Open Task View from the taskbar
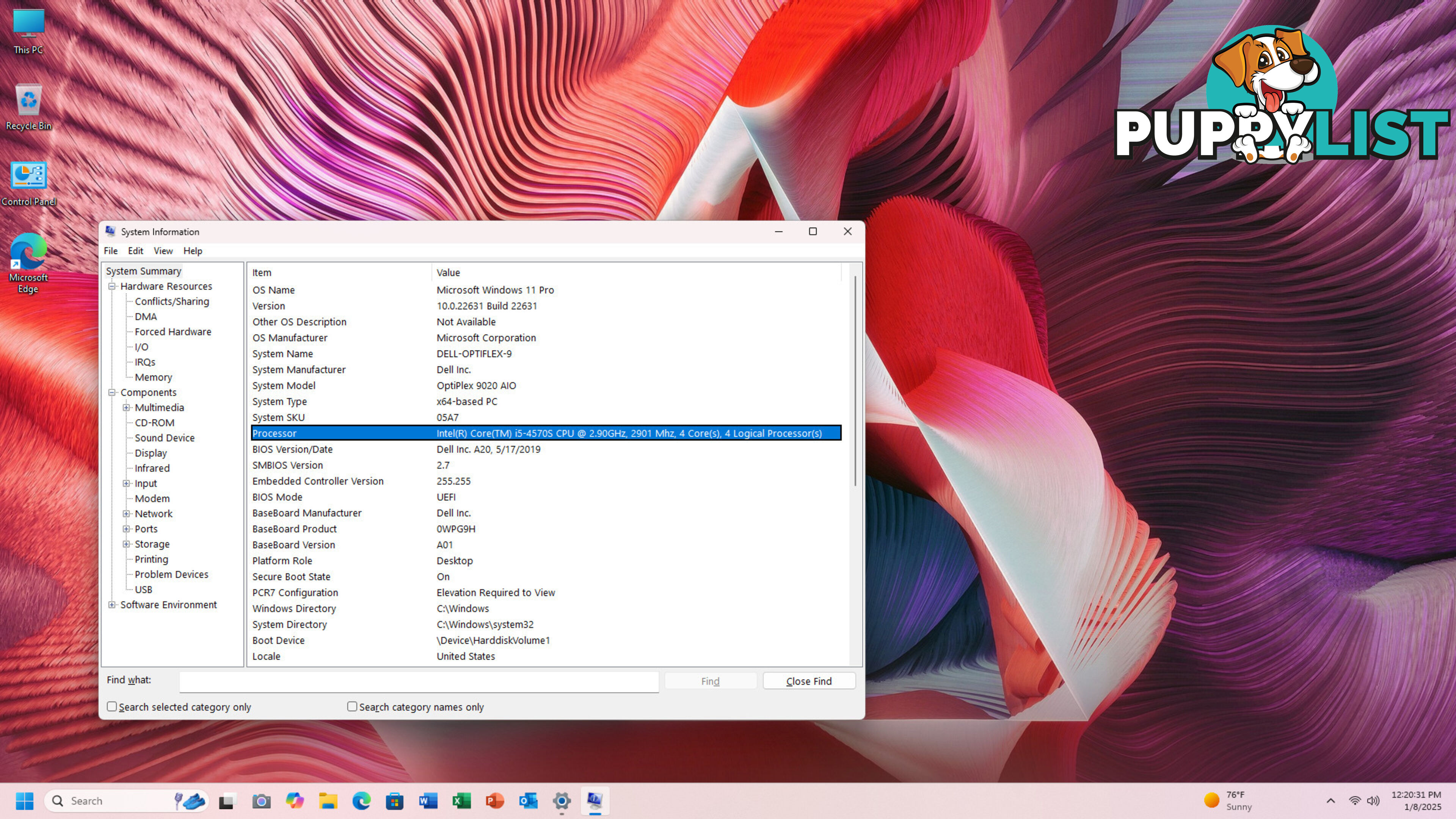Image resolution: width=1456 pixels, height=819 pixels. coord(227,800)
